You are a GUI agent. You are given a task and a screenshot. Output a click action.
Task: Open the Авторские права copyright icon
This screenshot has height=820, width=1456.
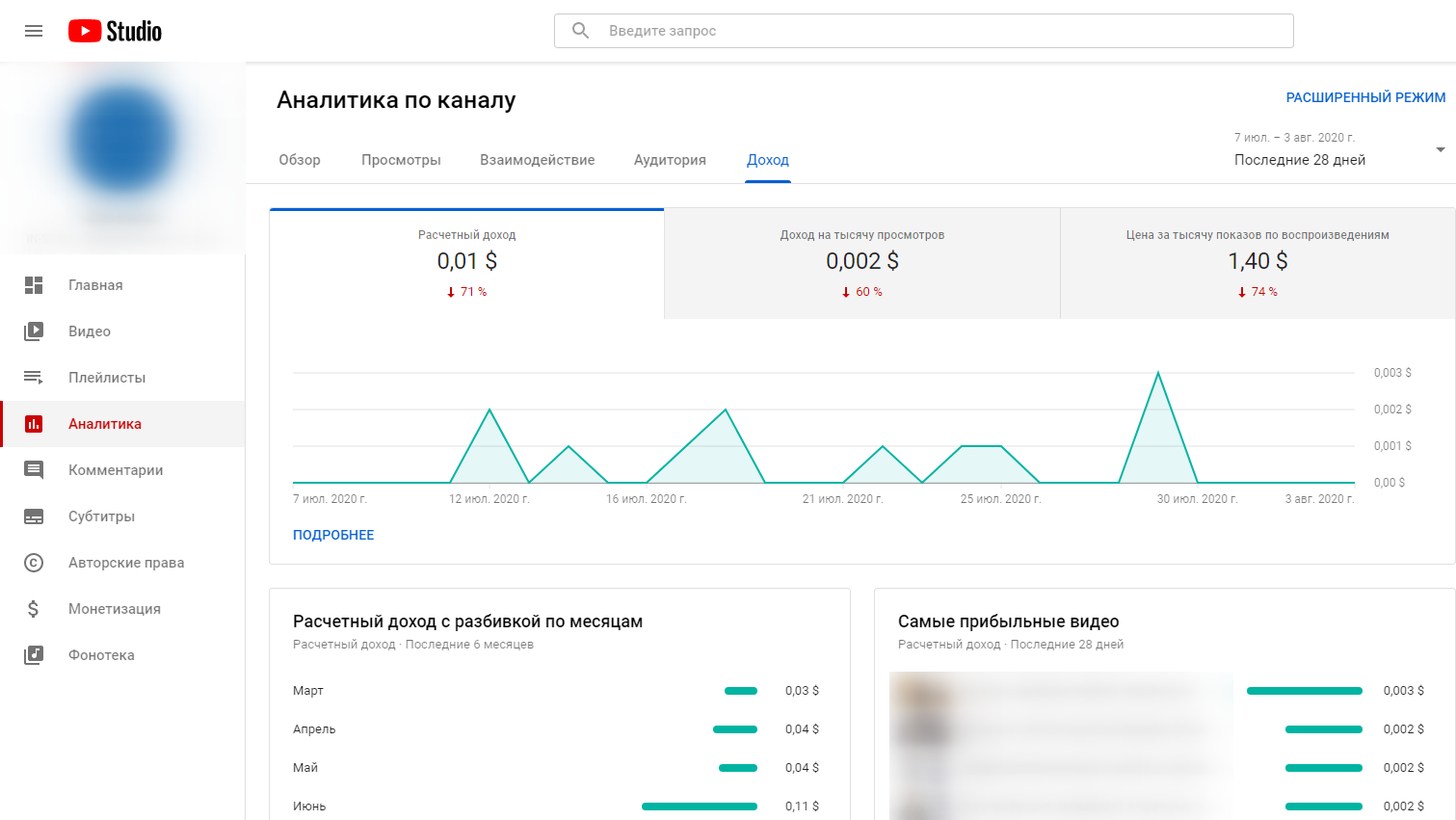tap(34, 563)
